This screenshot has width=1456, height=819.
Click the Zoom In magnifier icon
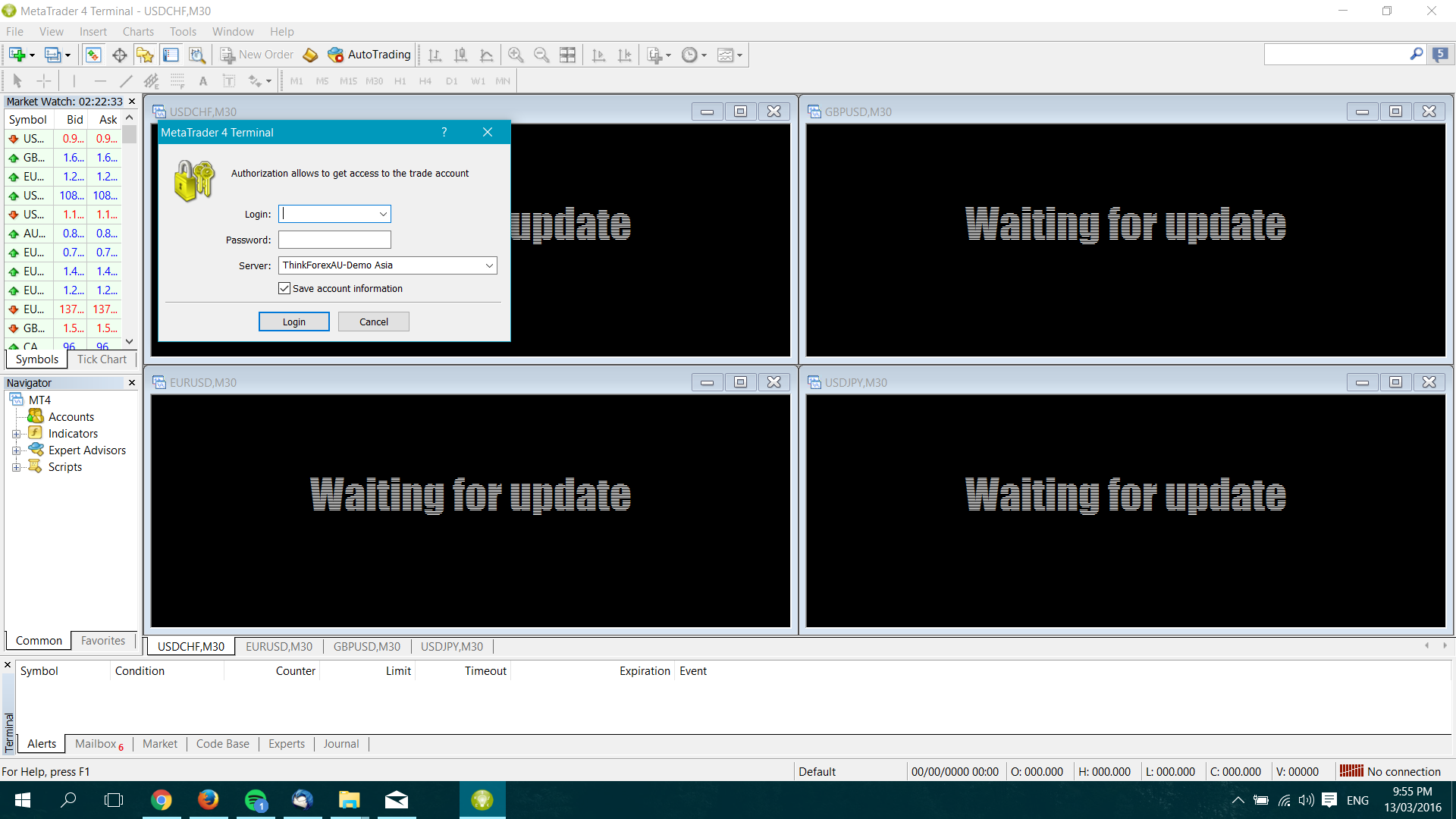point(516,55)
